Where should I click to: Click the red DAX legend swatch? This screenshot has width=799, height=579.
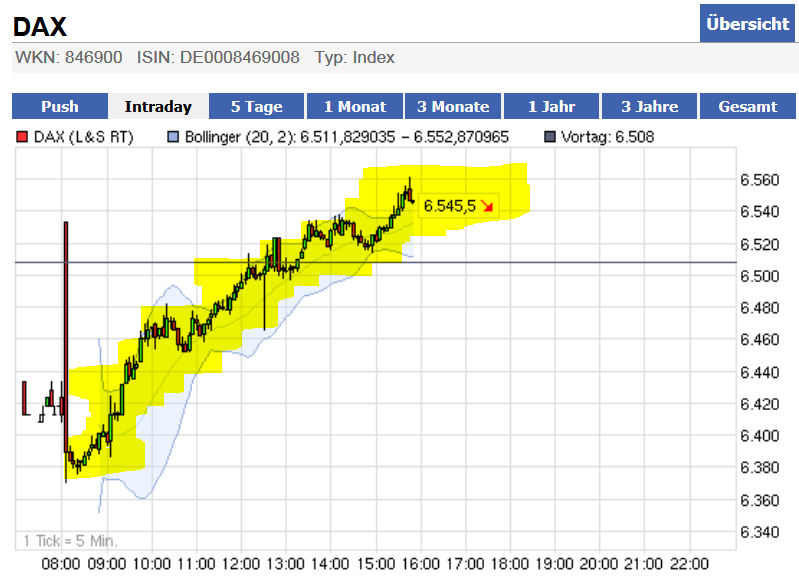point(22,137)
